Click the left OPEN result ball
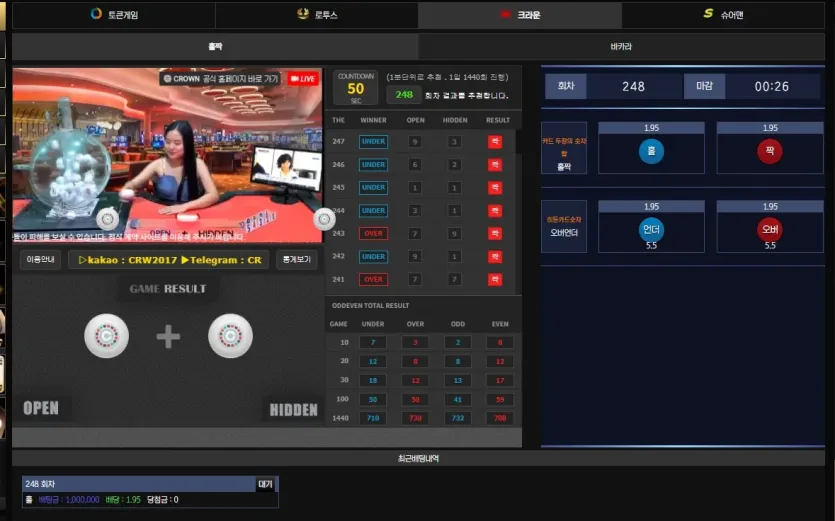 [107, 336]
